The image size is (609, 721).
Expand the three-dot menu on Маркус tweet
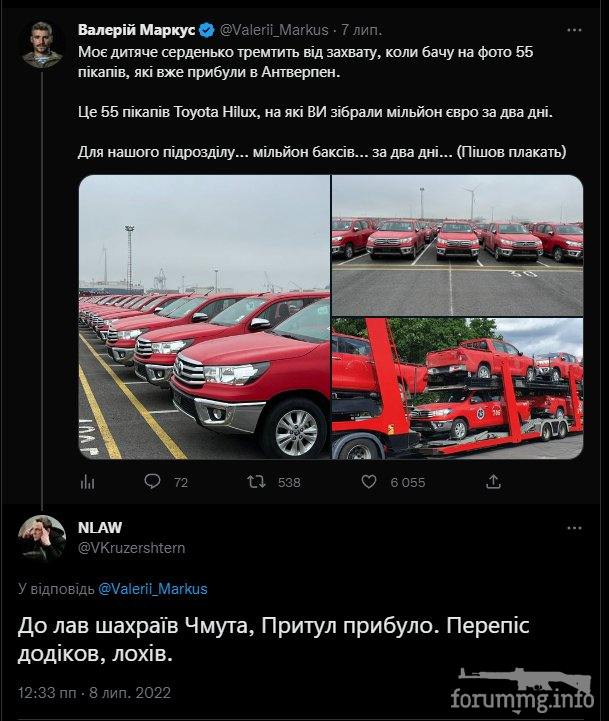pyautogui.click(x=575, y=30)
